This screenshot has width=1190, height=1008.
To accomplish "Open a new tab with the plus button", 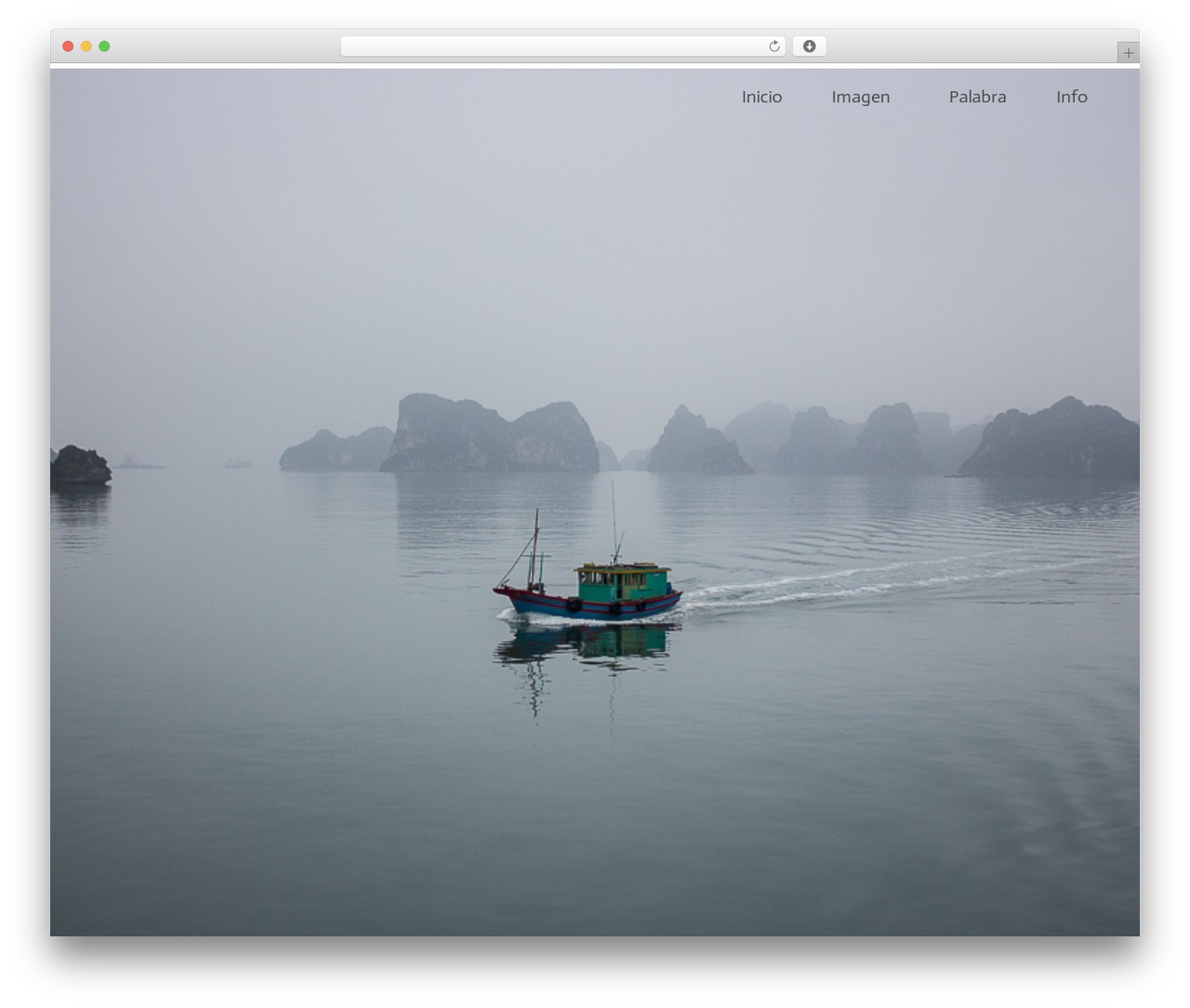I will click(1128, 53).
